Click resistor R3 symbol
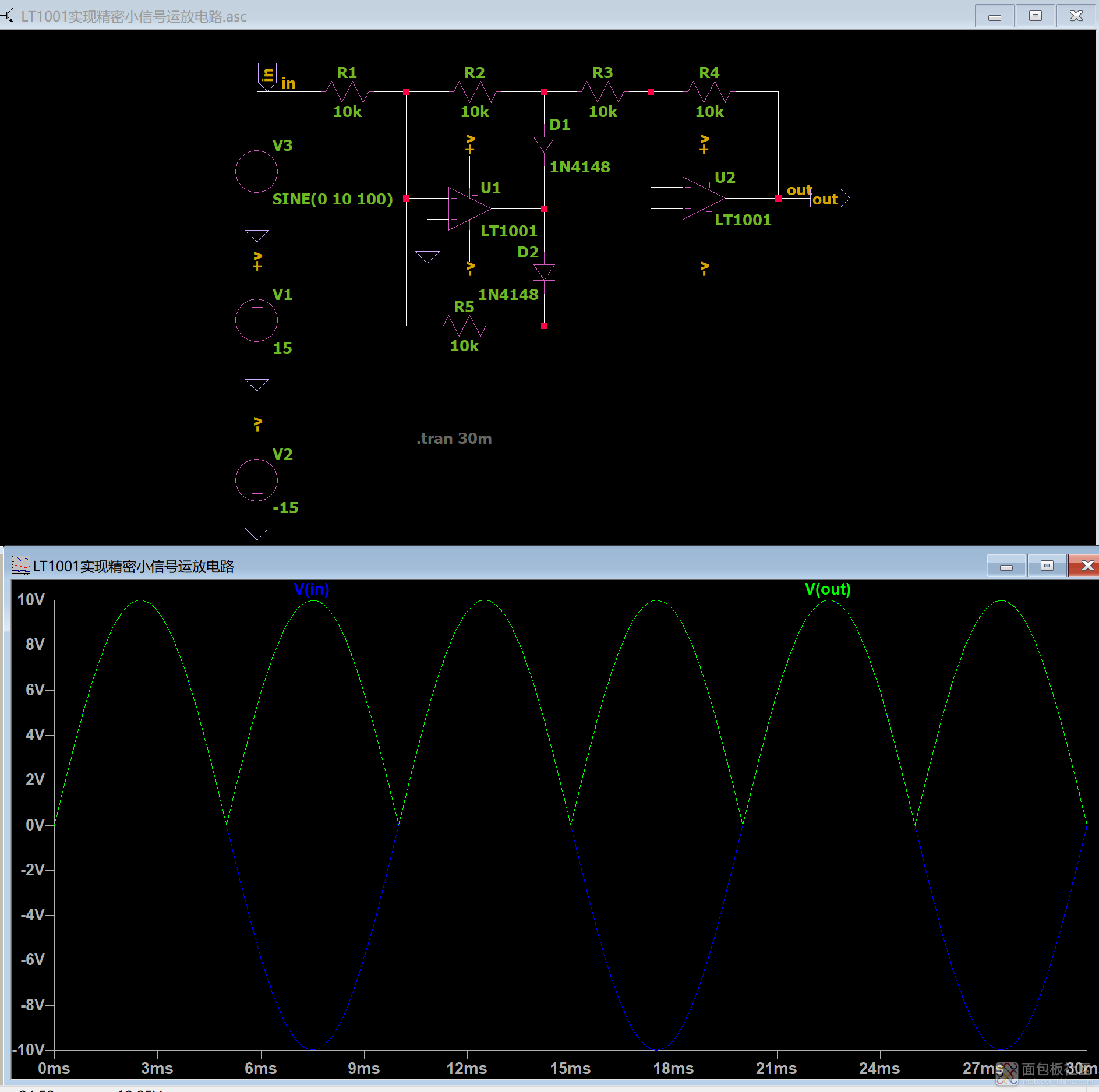 [x=603, y=91]
